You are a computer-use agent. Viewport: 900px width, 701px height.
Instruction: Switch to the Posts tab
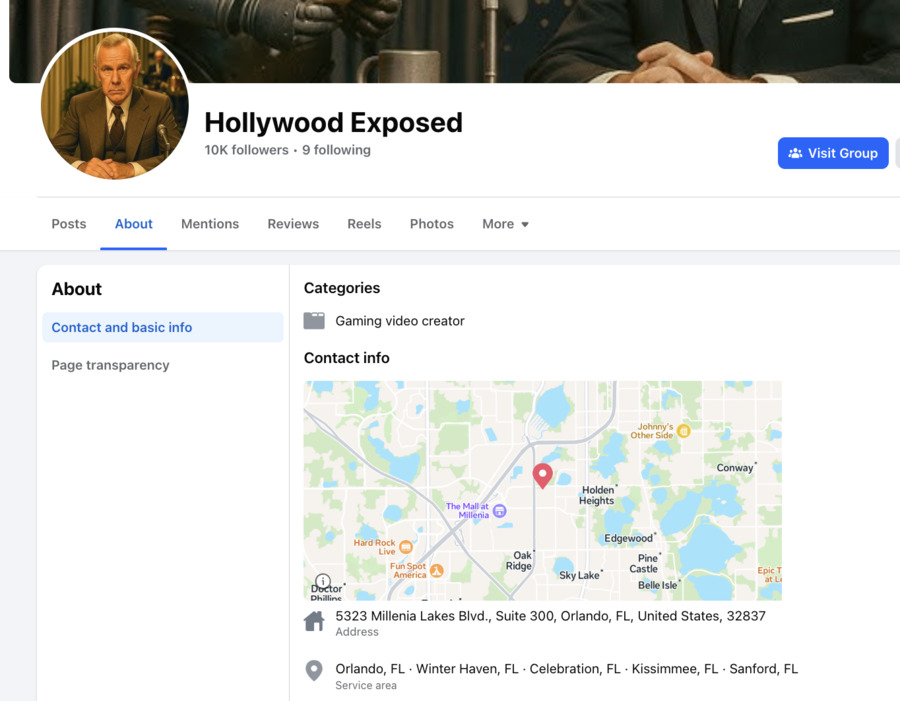click(x=69, y=224)
